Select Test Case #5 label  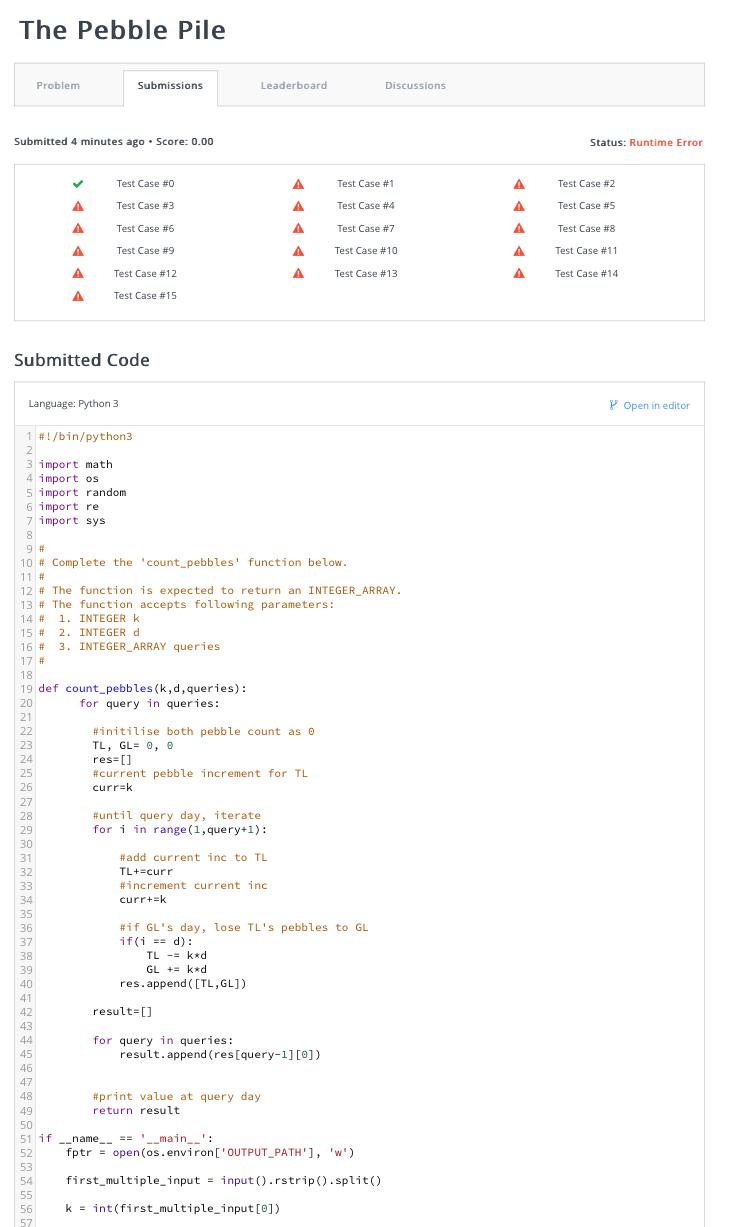(586, 206)
